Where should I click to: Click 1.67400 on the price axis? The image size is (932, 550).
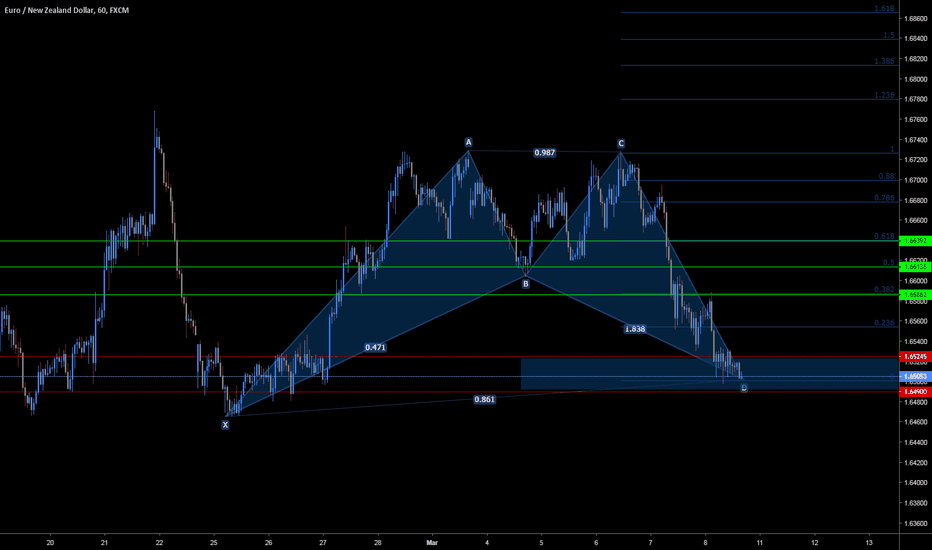[x=915, y=140]
